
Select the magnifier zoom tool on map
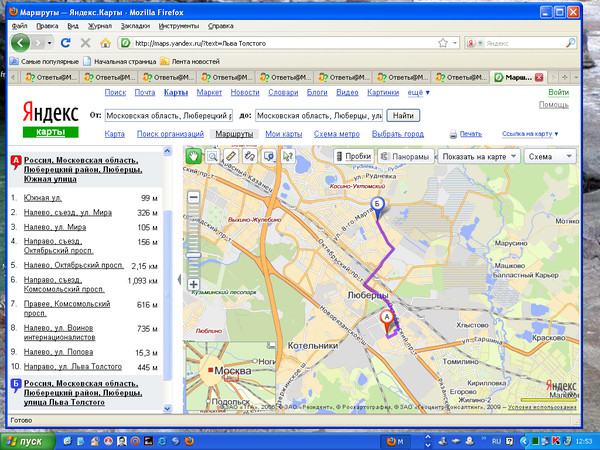pyautogui.click(x=211, y=156)
